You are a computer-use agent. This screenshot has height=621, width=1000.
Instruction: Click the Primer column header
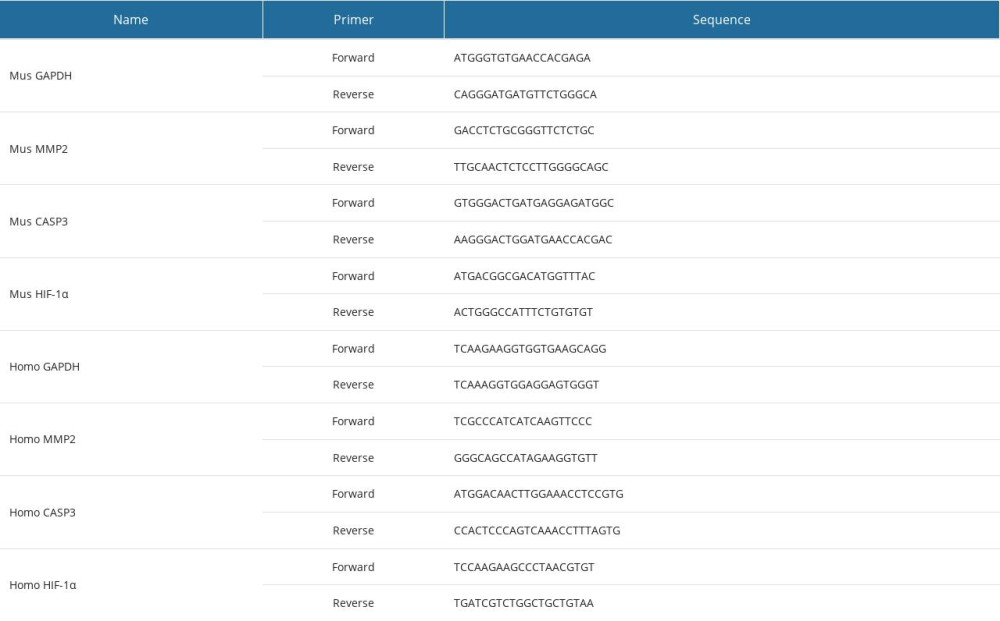(x=353, y=20)
